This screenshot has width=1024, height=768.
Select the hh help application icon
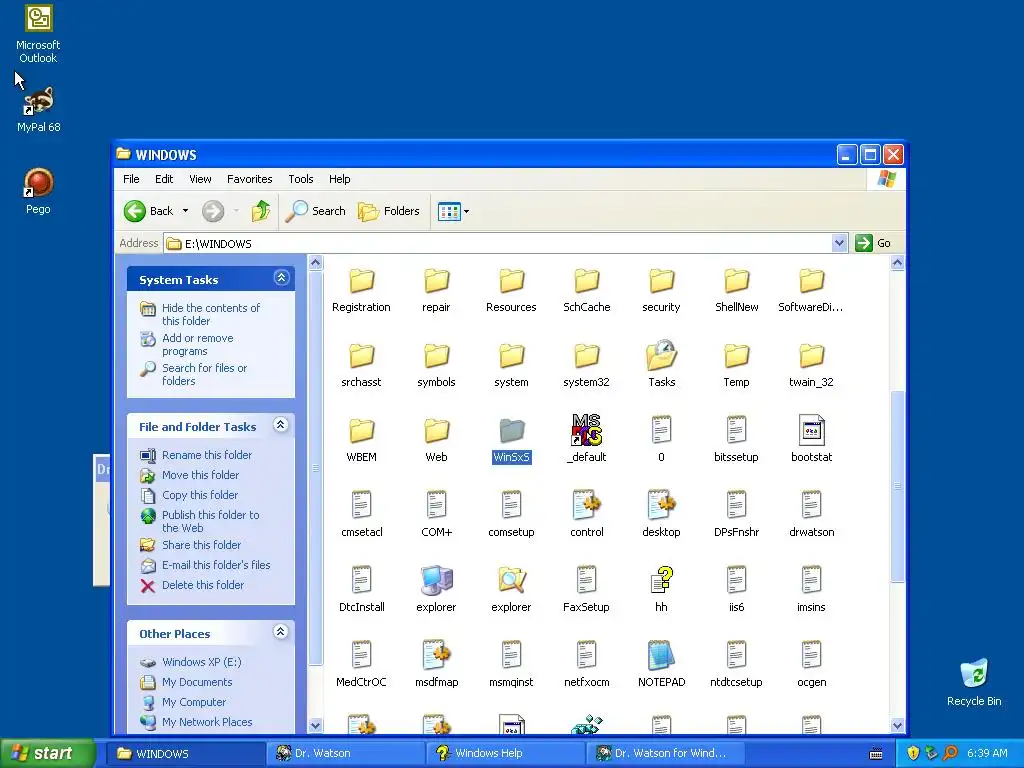(662, 589)
